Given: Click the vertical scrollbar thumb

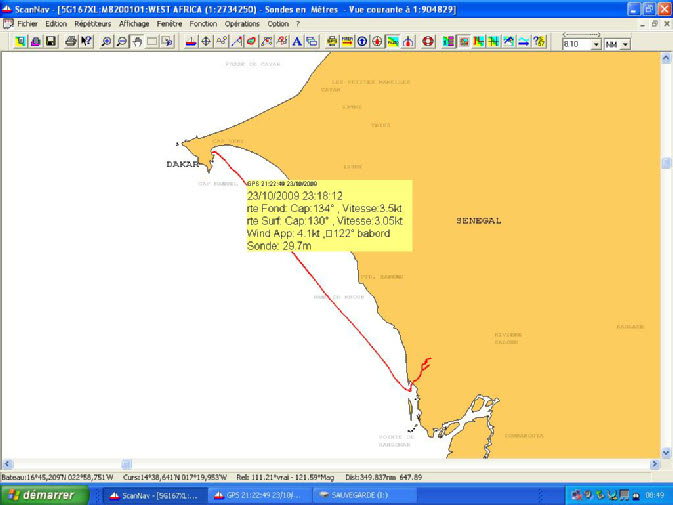Looking at the screenshot, I should point(666,163).
